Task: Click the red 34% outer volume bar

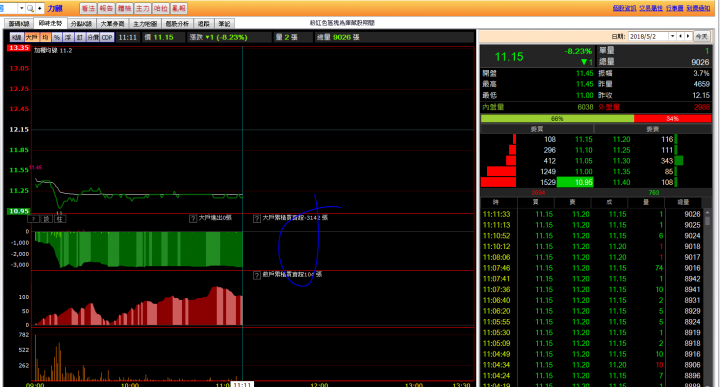Action: click(672, 118)
